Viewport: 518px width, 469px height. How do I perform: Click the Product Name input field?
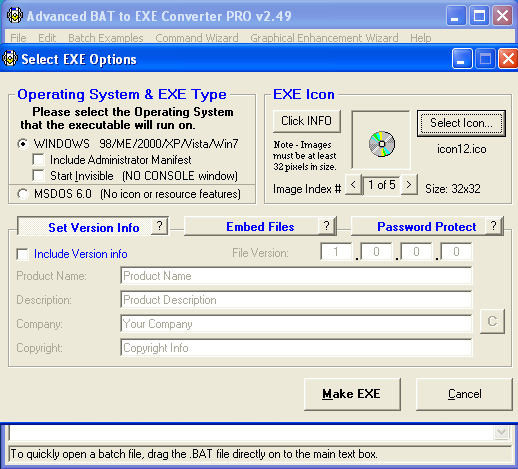pos(296,276)
